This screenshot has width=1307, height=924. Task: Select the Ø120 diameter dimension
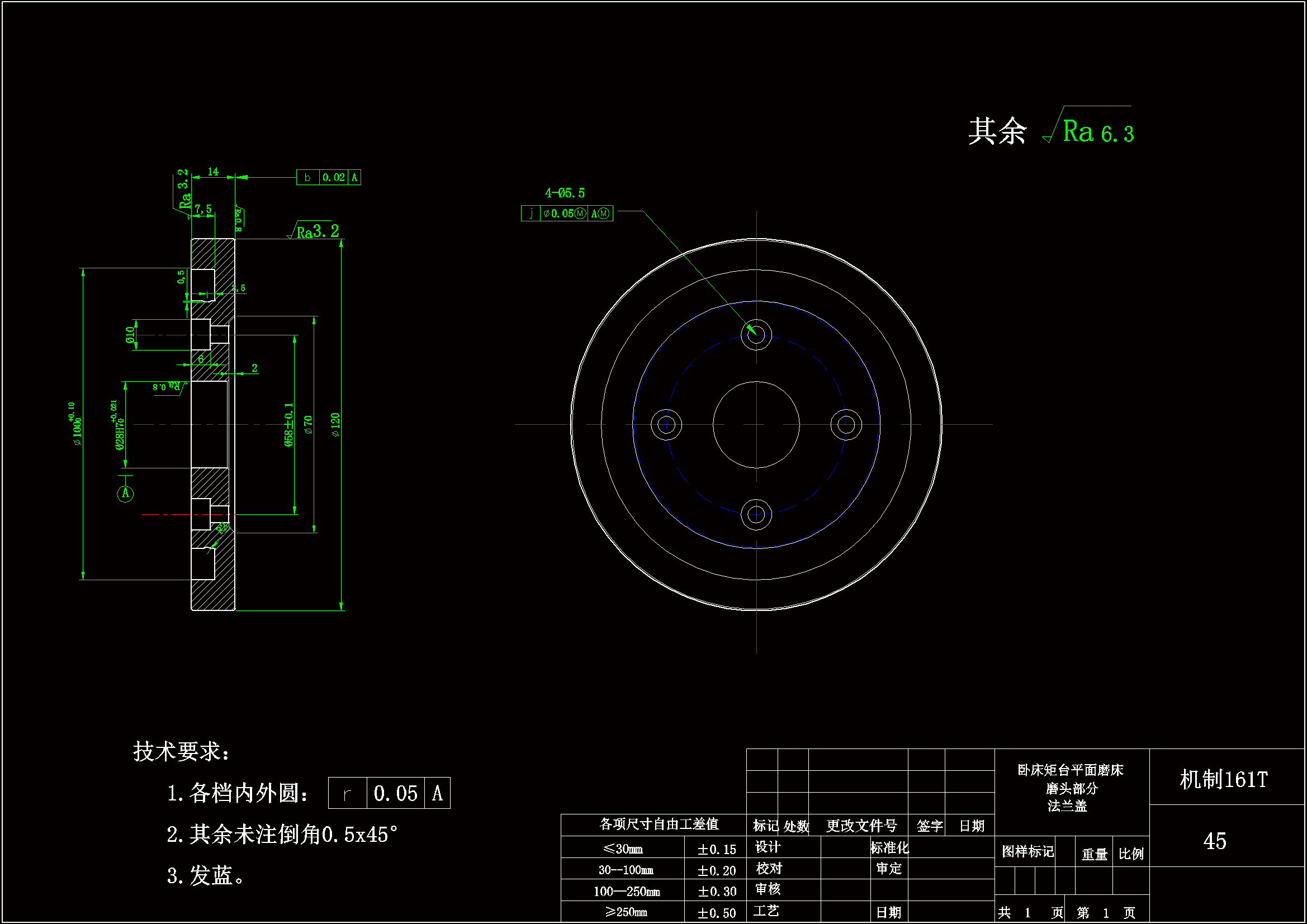tap(335, 425)
